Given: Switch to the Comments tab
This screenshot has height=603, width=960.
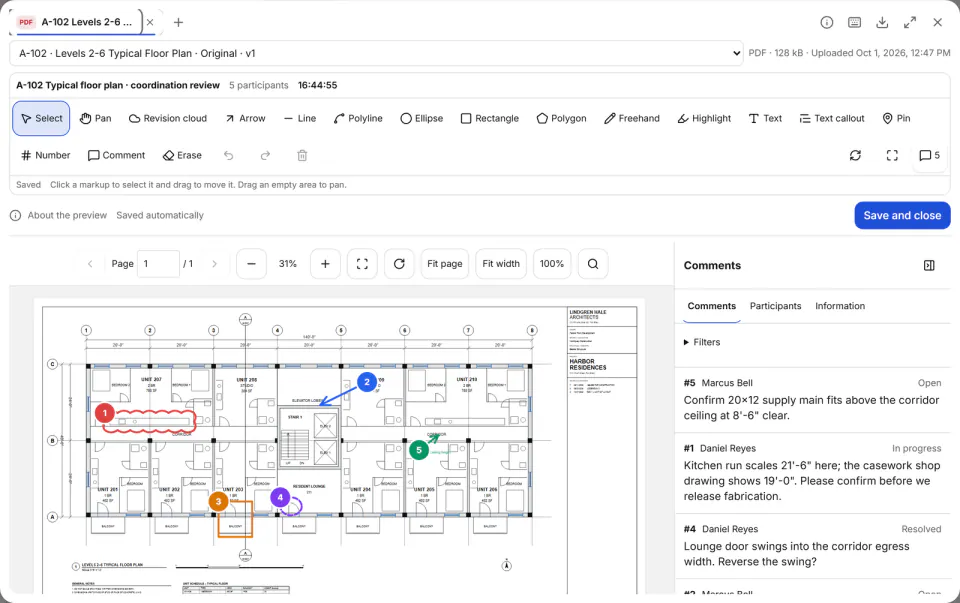Looking at the screenshot, I should [711, 306].
